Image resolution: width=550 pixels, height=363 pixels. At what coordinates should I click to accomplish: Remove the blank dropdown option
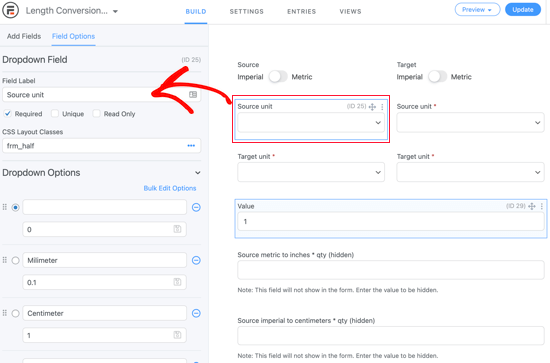pyautogui.click(x=196, y=207)
